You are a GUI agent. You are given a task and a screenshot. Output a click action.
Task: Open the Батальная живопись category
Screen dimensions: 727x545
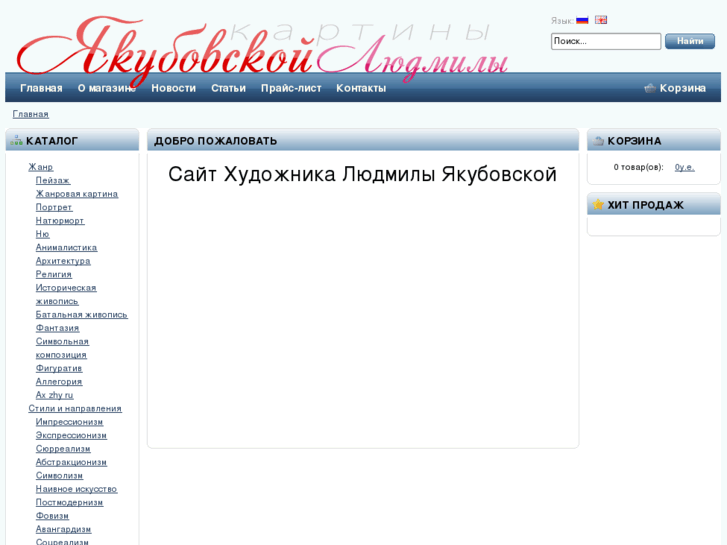pos(82,315)
